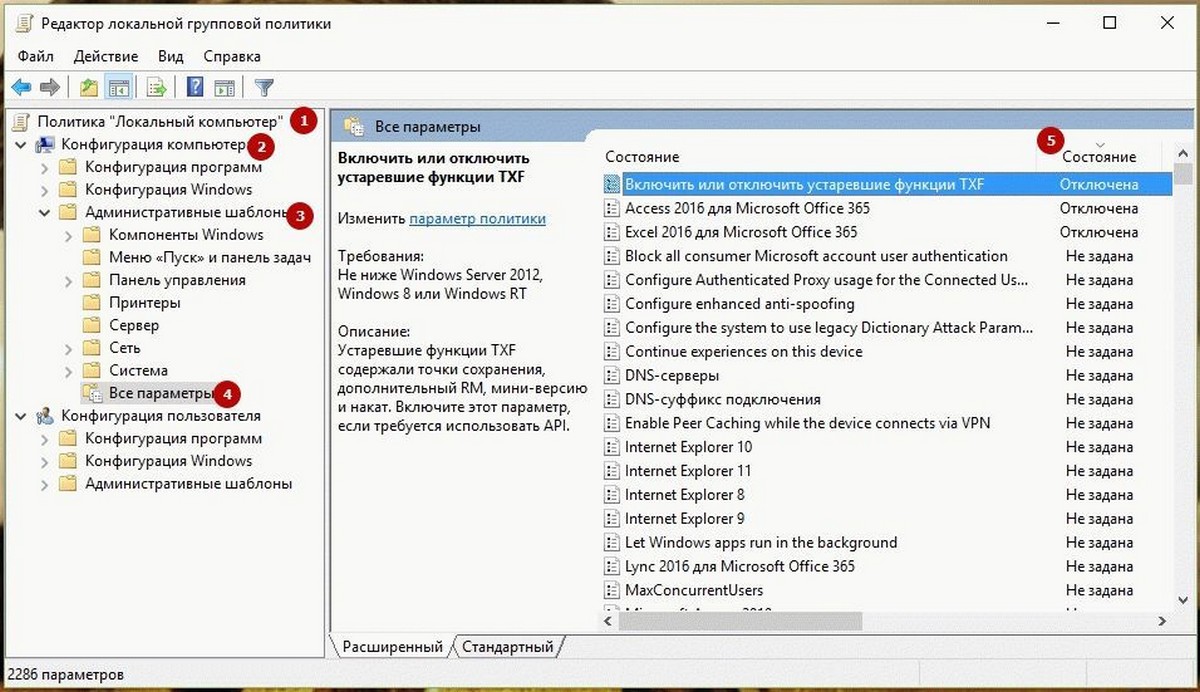The width and height of the screenshot is (1200, 692).
Task: Click the policy icon of Internet Explorer 10
Action: [x=612, y=447]
